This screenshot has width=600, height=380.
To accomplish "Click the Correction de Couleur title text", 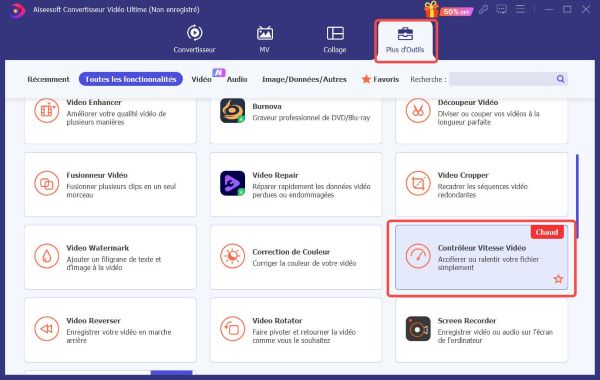I will pyautogui.click(x=291, y=252).
